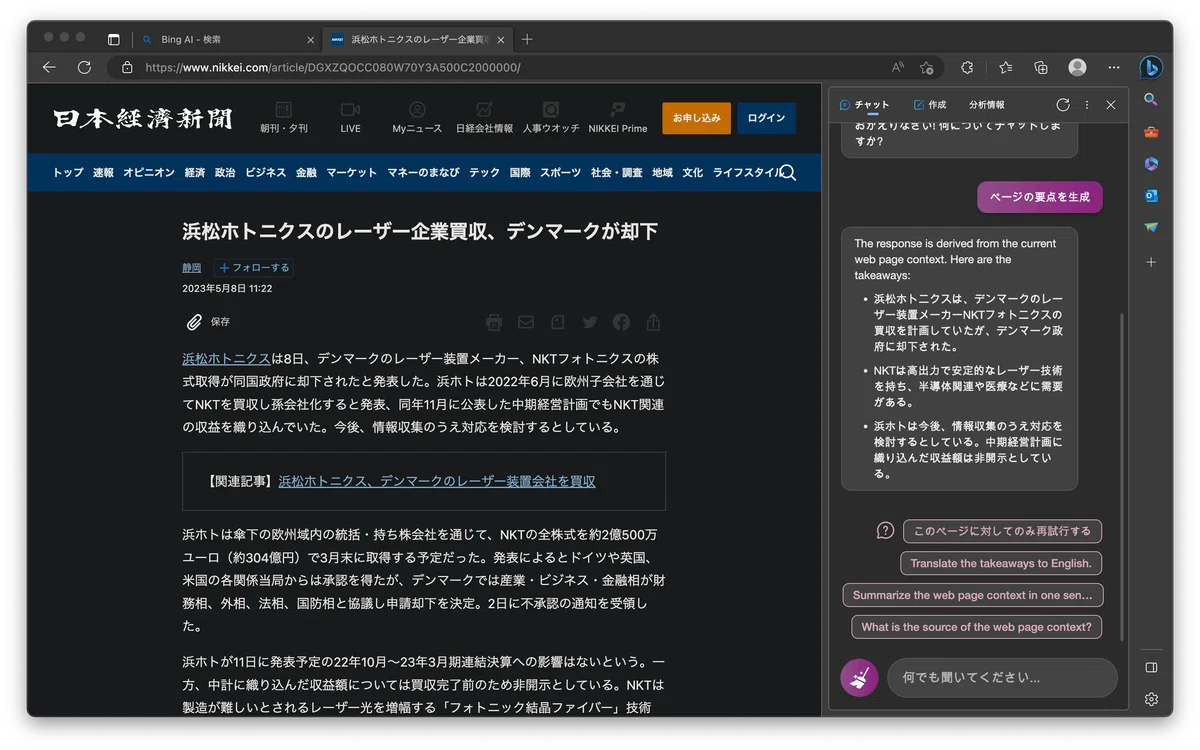Open 日経会社情報 section
The height and width of the screenshot is (750, 1200).
484,117
